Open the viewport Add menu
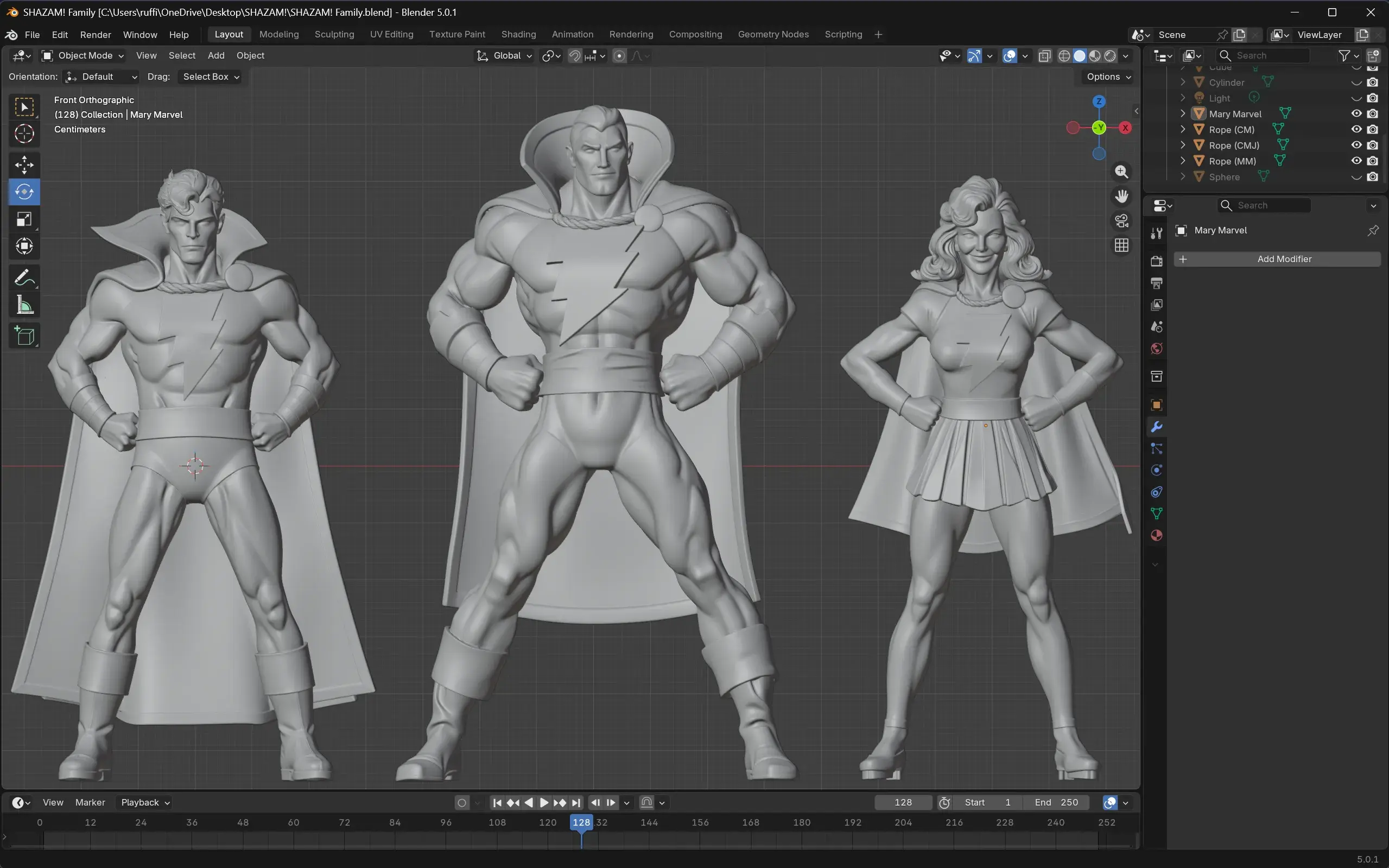Viewport: 1389px width, 868px height. (x=216, y=56)
